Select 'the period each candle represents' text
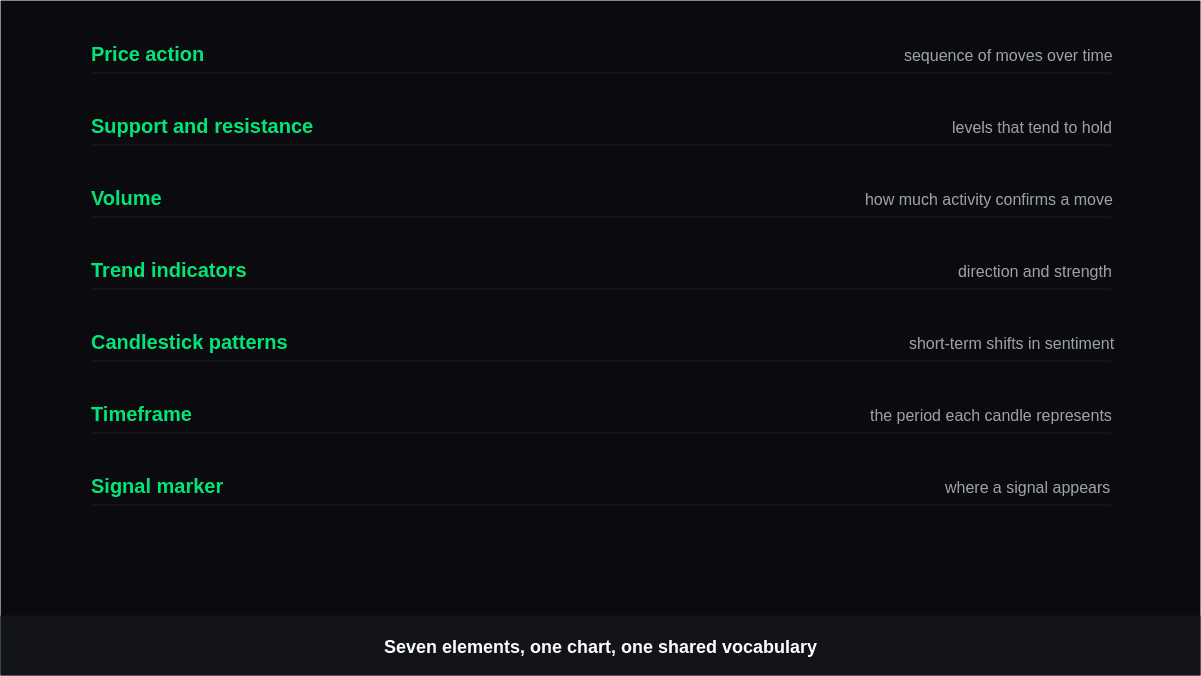Screen dimensions: 1201x676 (991, 416)
